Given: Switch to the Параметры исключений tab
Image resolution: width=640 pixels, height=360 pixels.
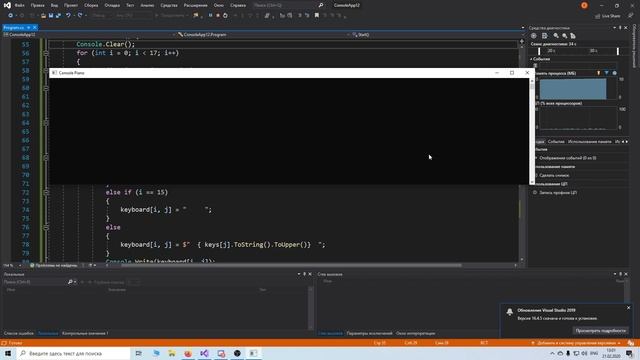Looking at the screenshot, I should [x=369, y=333].
